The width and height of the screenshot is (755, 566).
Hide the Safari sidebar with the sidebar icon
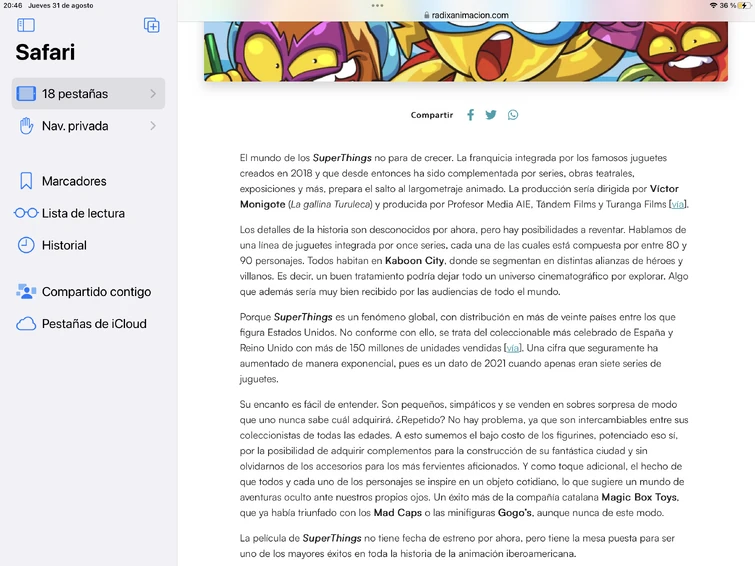click(26, 25)
